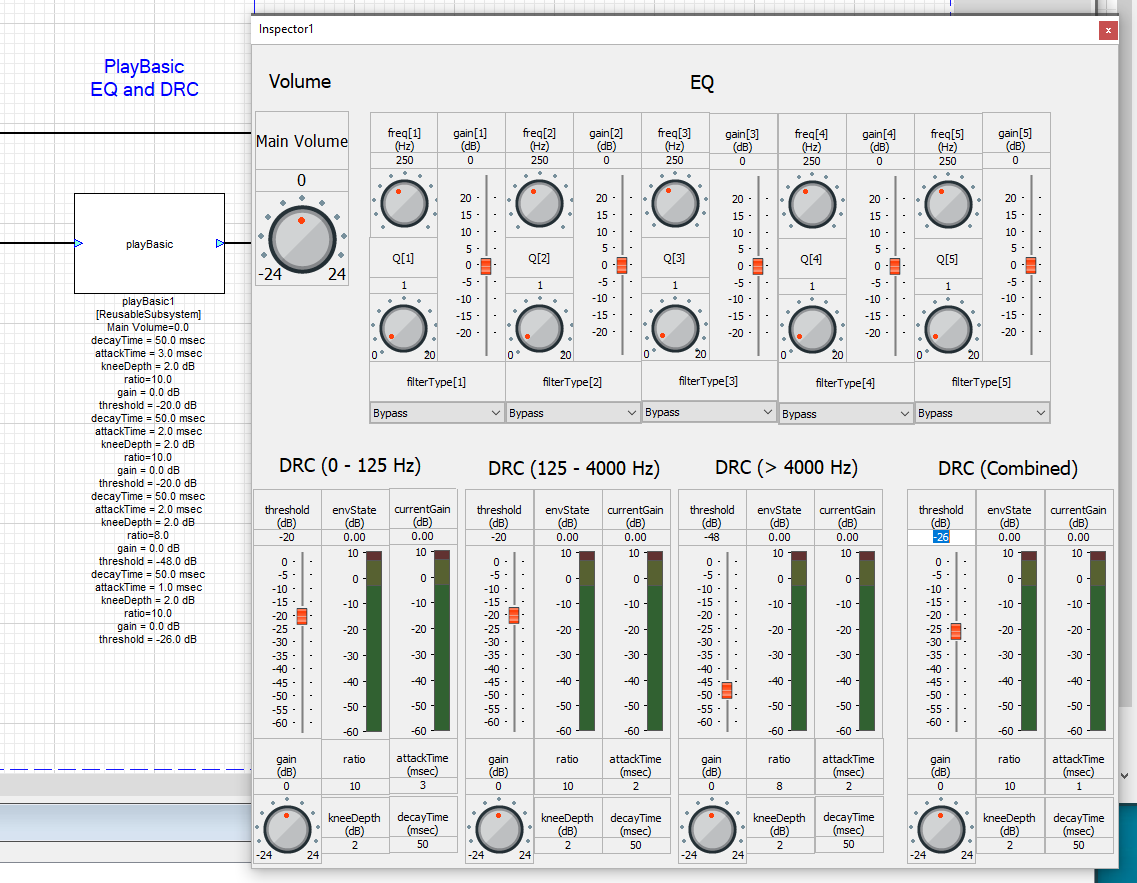Select the DRC (Combined) threshold value field
Screen dimensions: 1137x883
click(x=940, y=537)
